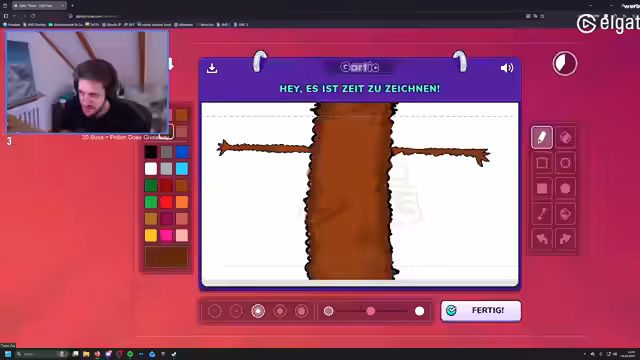The width and height of the screenshot is (640, 360).
Task: Pick the filled rectangle tool
Action: coord(542,188)
